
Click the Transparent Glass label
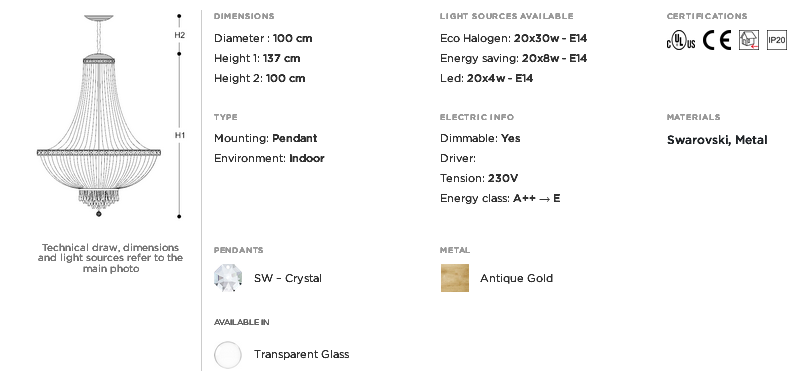click(302, 354)
